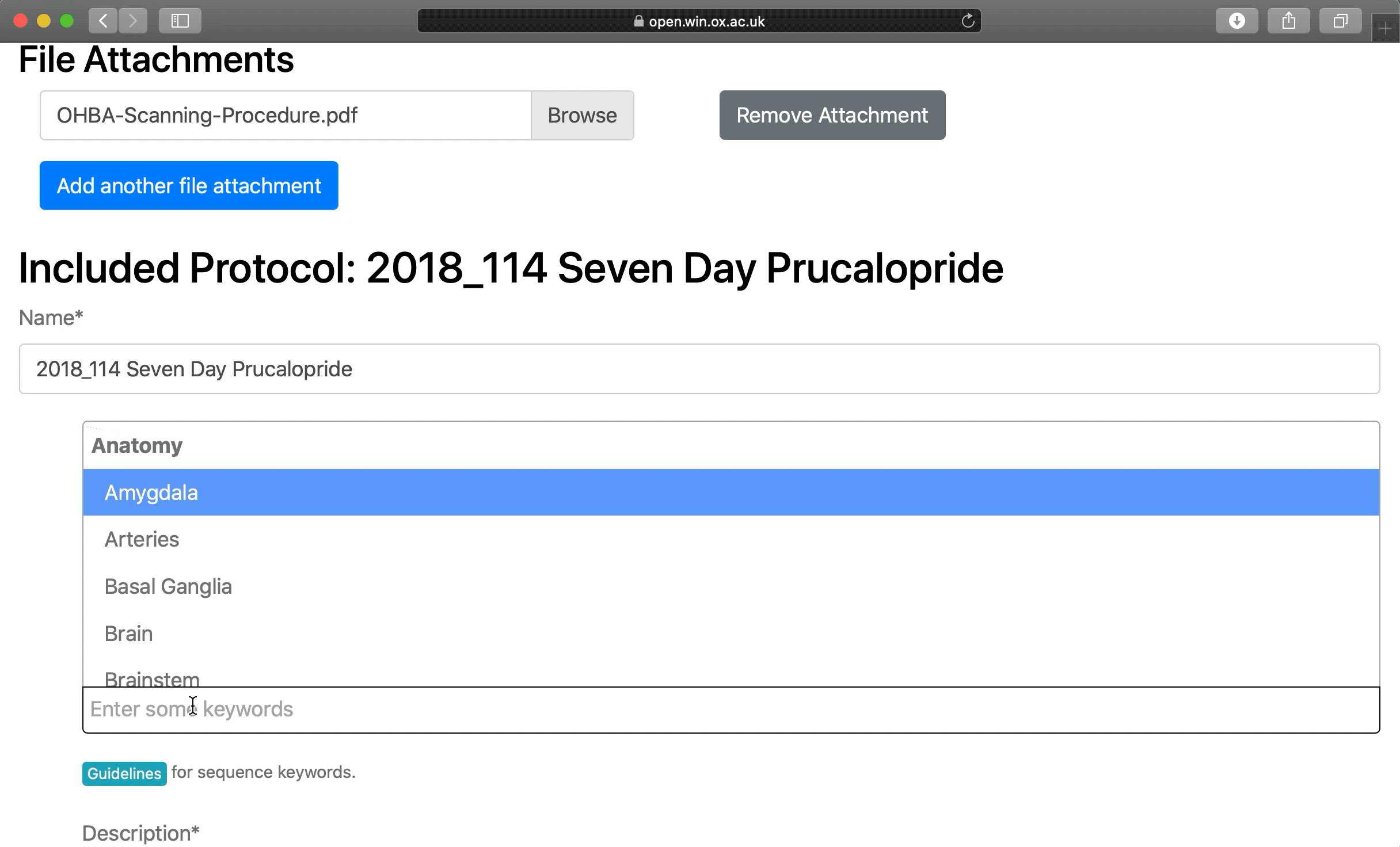The image size is (1400, 847).
Task: Click the Safari forward arrow
Action: (133, 21)
